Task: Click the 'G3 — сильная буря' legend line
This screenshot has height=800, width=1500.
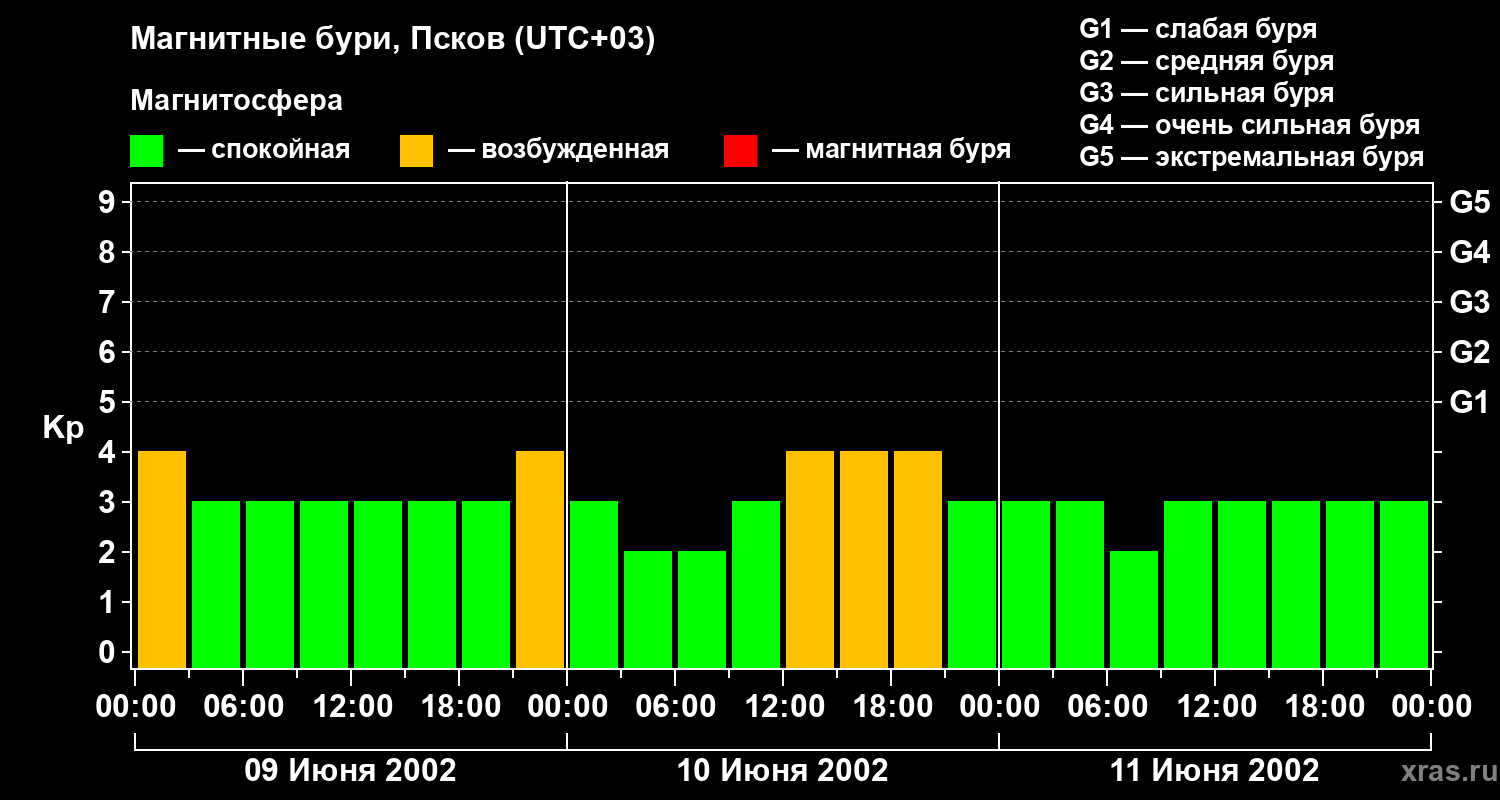Action: tap(1207, 93)
